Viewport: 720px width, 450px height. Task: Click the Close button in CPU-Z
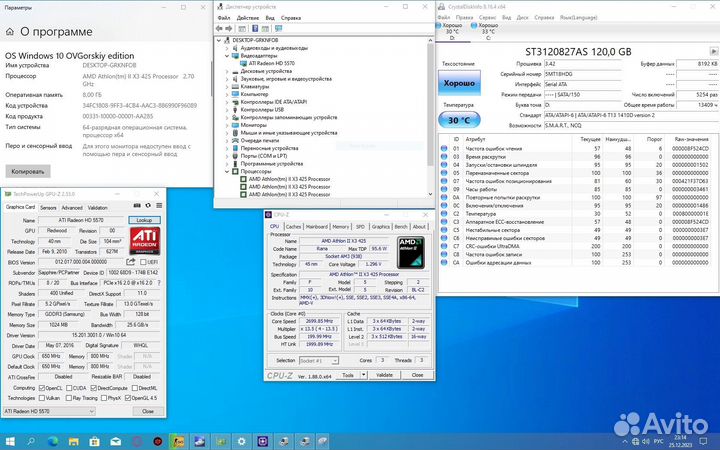coord(417,375)
